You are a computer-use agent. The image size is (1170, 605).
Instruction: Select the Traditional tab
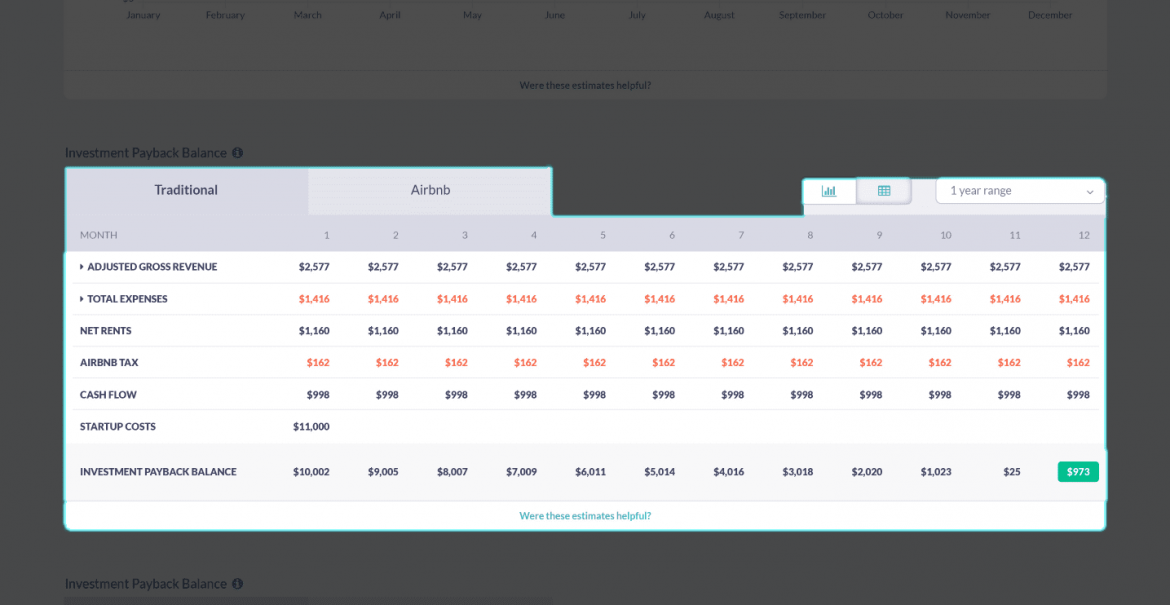(x=186, y=190)
